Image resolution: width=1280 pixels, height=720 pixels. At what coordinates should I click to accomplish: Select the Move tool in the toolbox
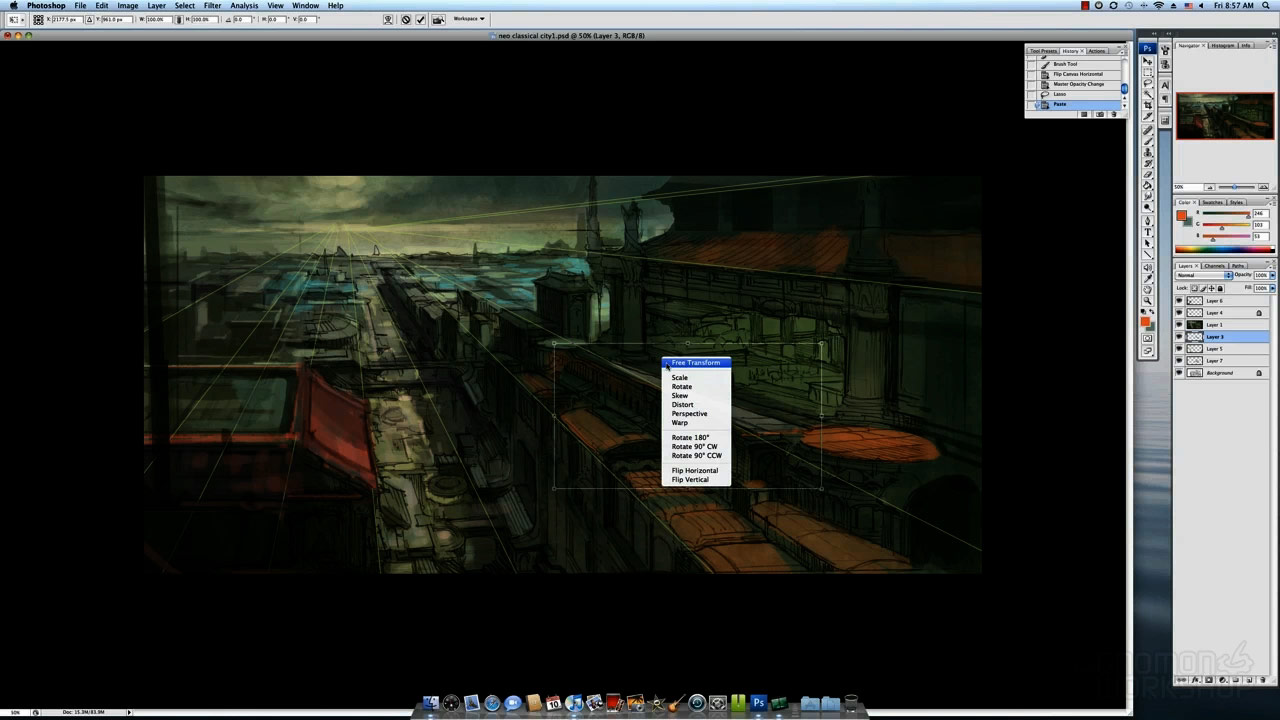[1148, 61]
